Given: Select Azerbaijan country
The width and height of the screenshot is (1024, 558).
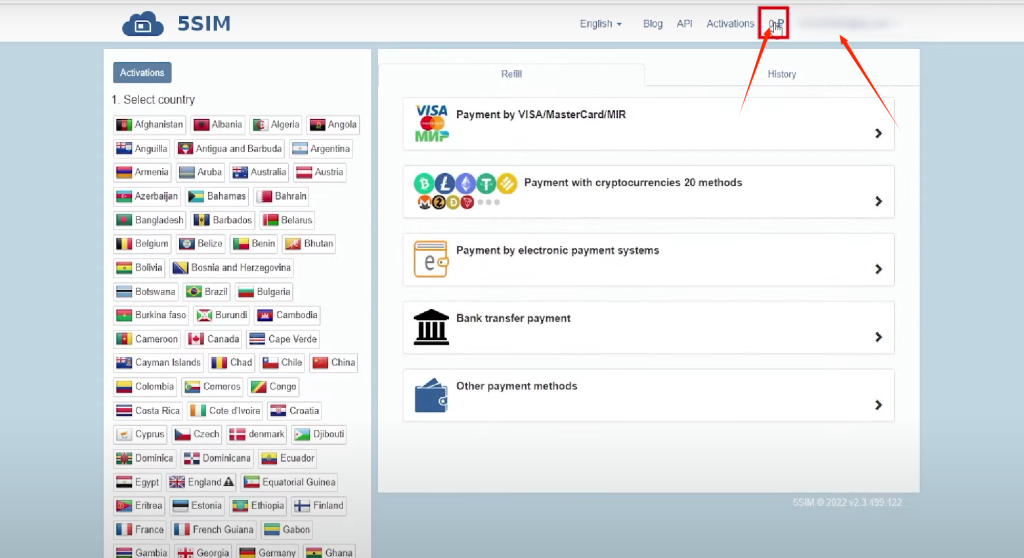Looking at the screenshot, I should point(147,196).
